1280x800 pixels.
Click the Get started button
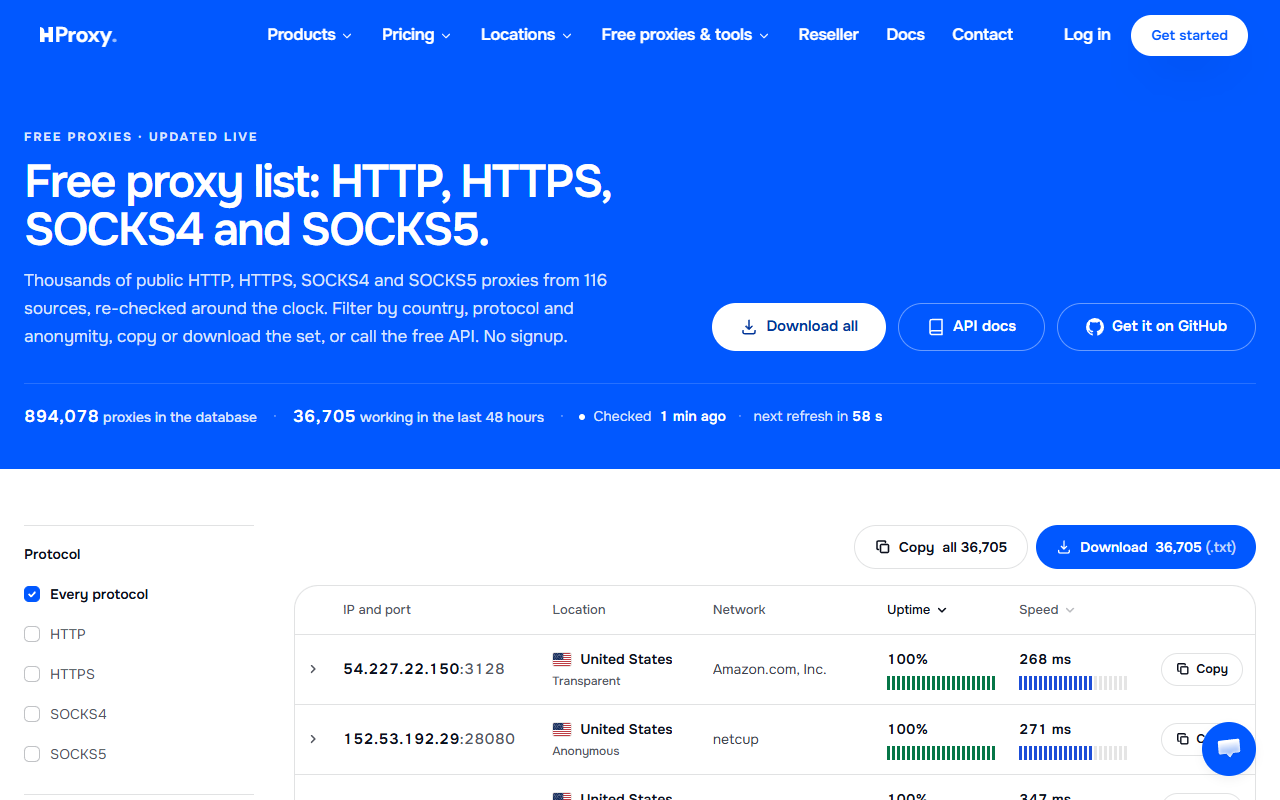(x=1189, y=35)
